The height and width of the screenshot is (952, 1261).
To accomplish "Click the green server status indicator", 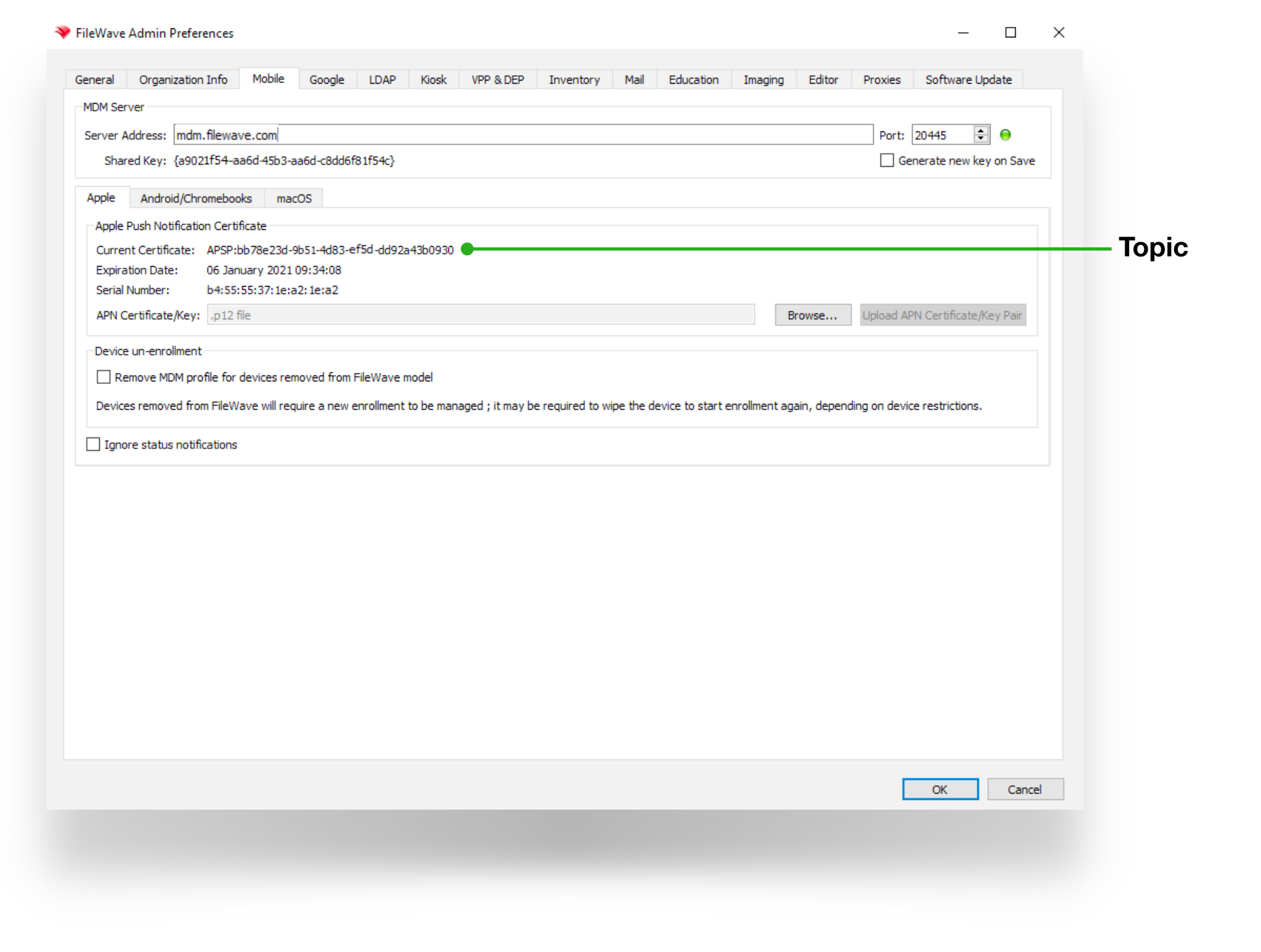I will [1006, 135].
